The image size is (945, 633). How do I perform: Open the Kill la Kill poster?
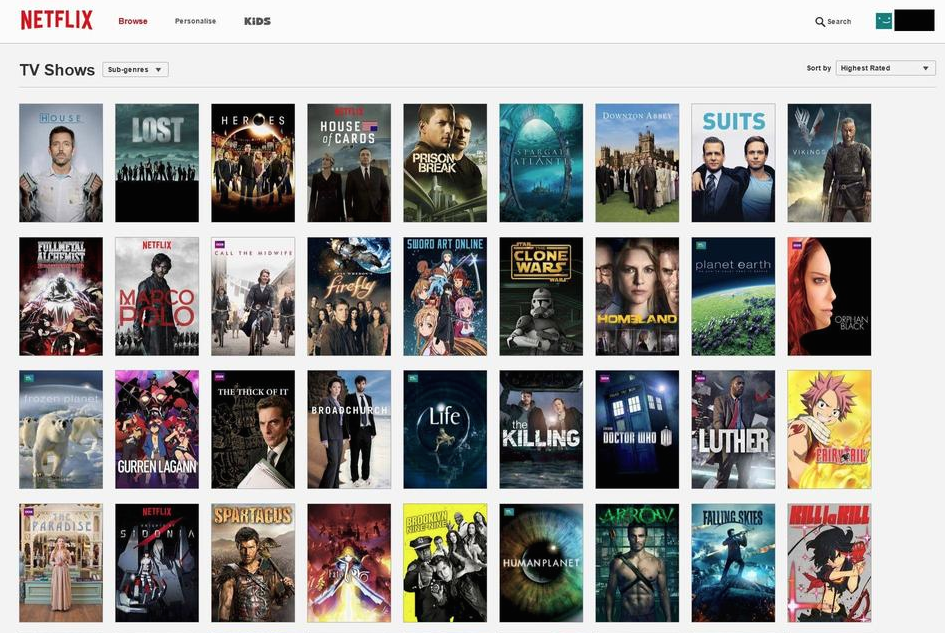click(x=829, y=563)
